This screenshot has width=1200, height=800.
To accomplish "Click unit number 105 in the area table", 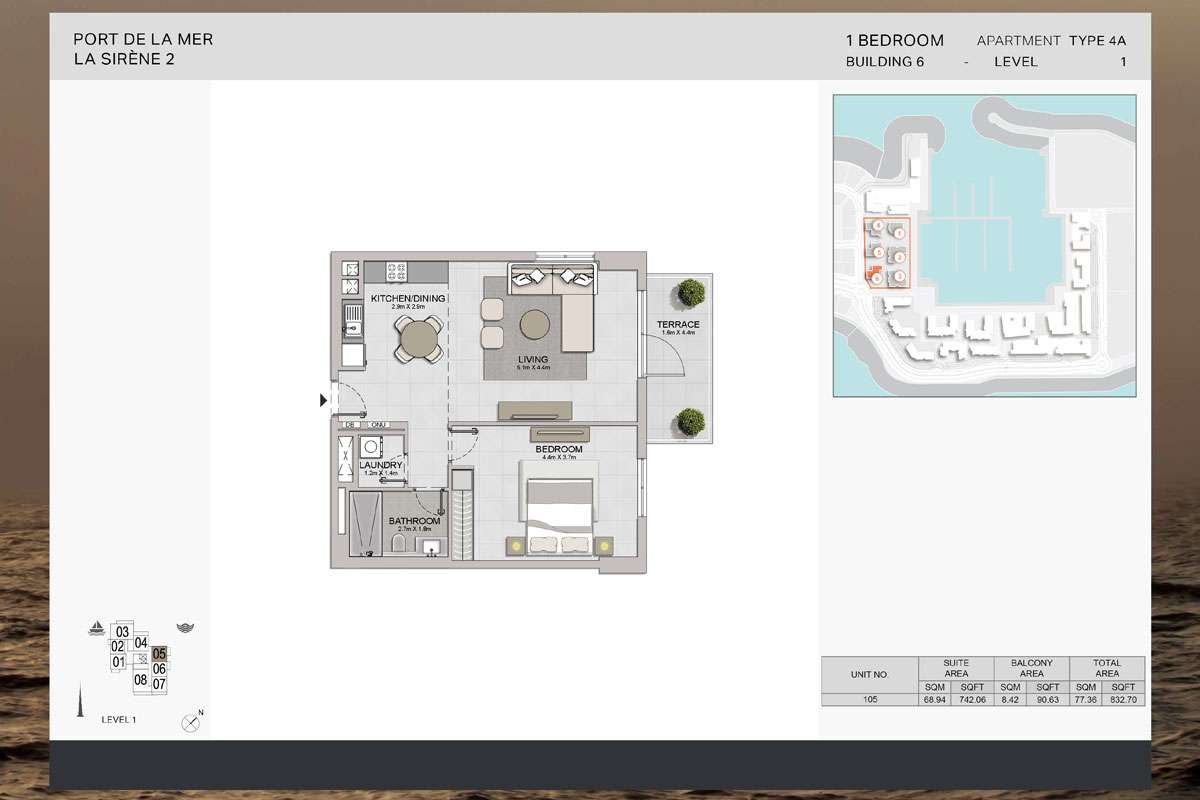I will [869, 700].
